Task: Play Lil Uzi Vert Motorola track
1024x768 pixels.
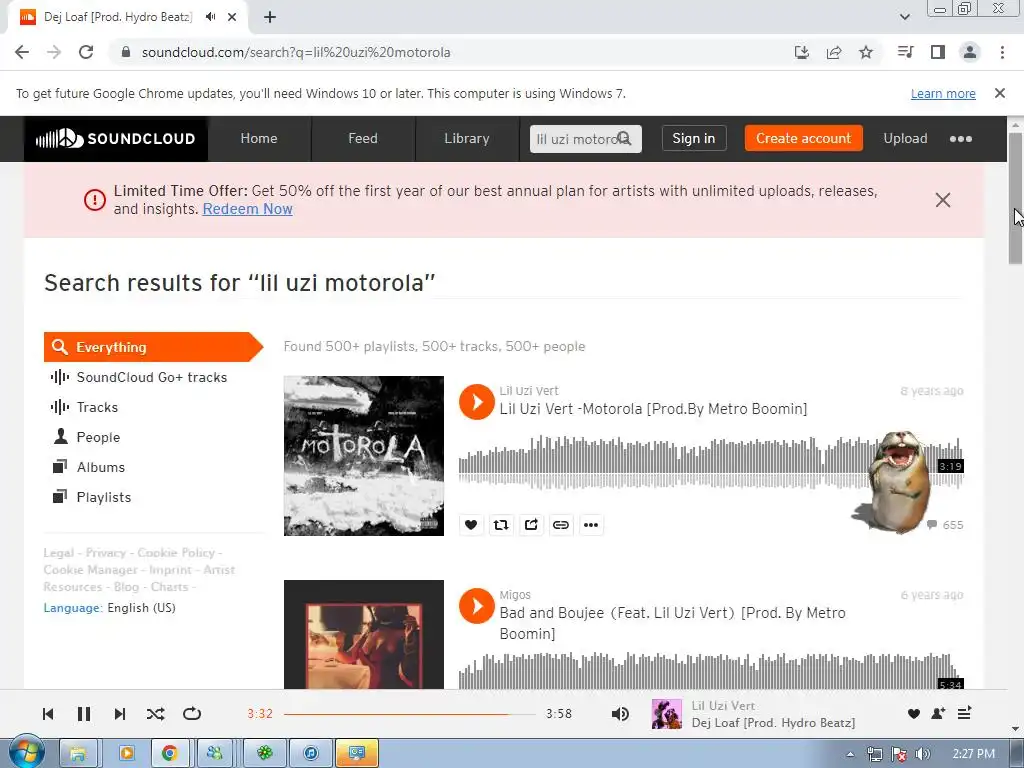Action: (477, 402)
